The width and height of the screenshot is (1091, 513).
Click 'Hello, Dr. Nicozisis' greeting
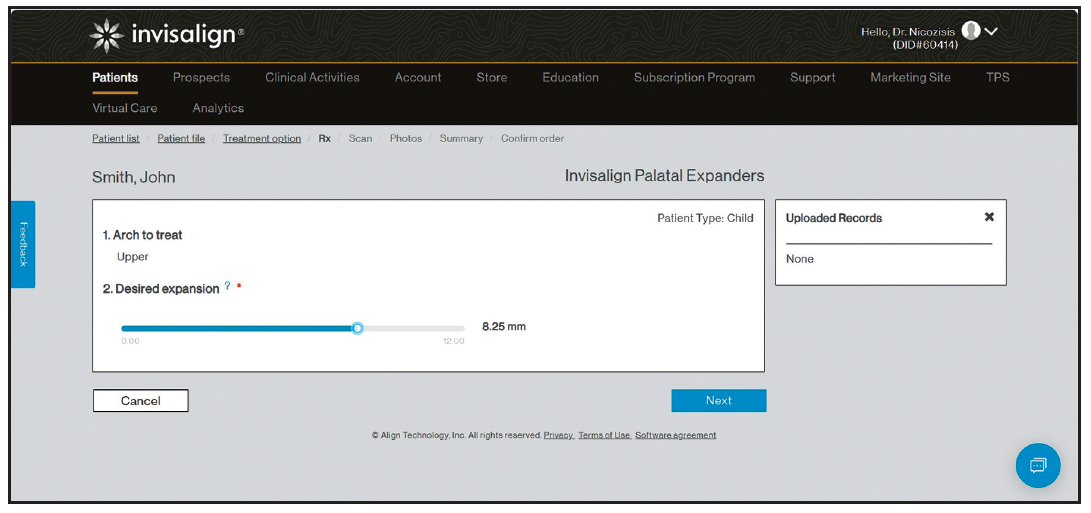[x=908, y=32]
